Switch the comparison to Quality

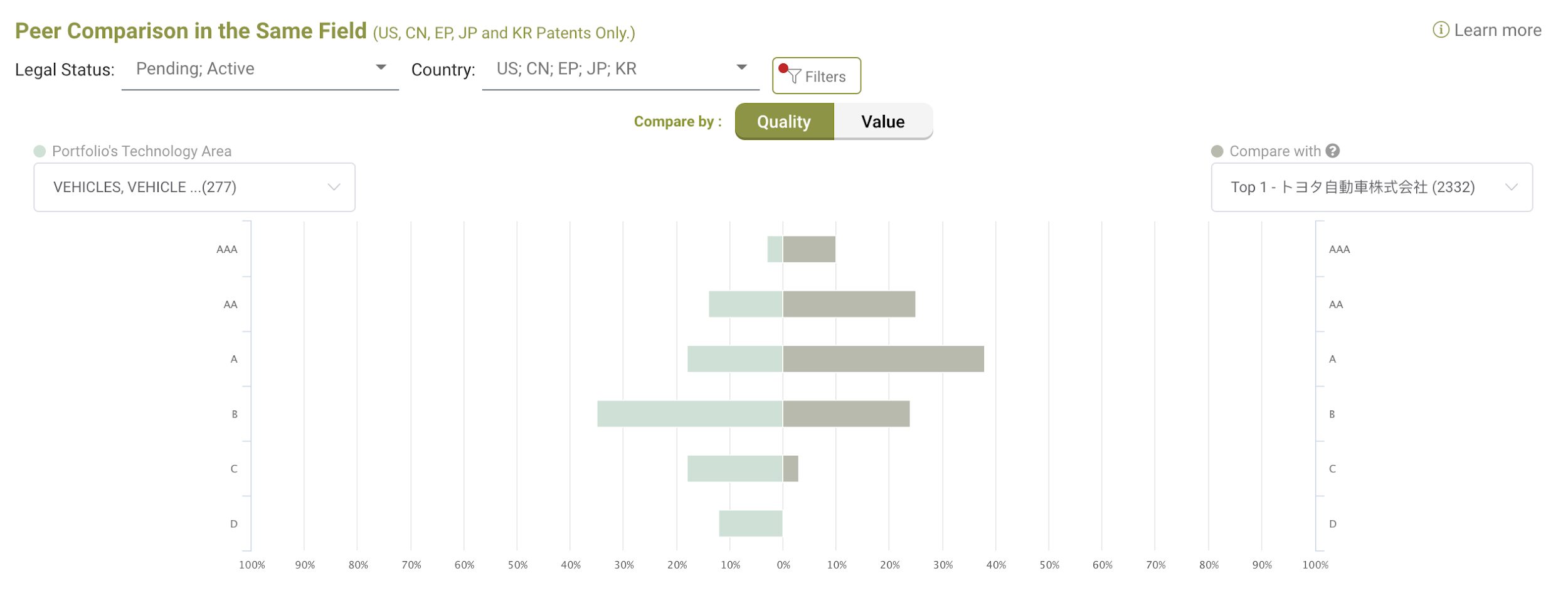[784, 121]
